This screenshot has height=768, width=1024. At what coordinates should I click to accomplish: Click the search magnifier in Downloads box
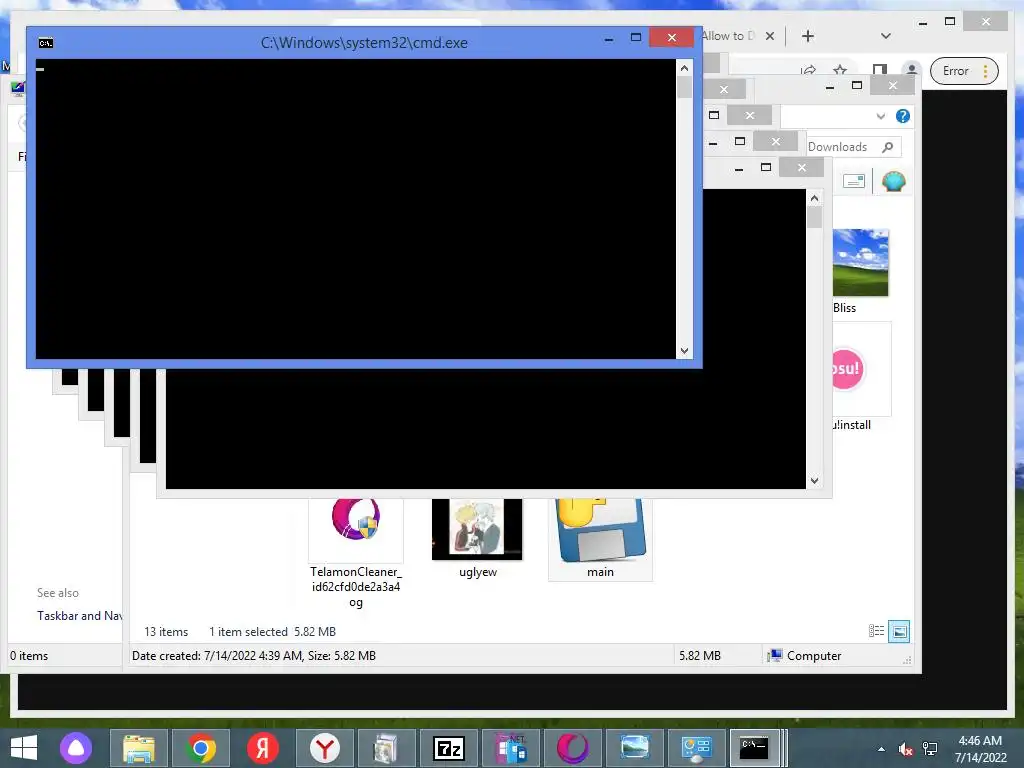click(888, 147)
